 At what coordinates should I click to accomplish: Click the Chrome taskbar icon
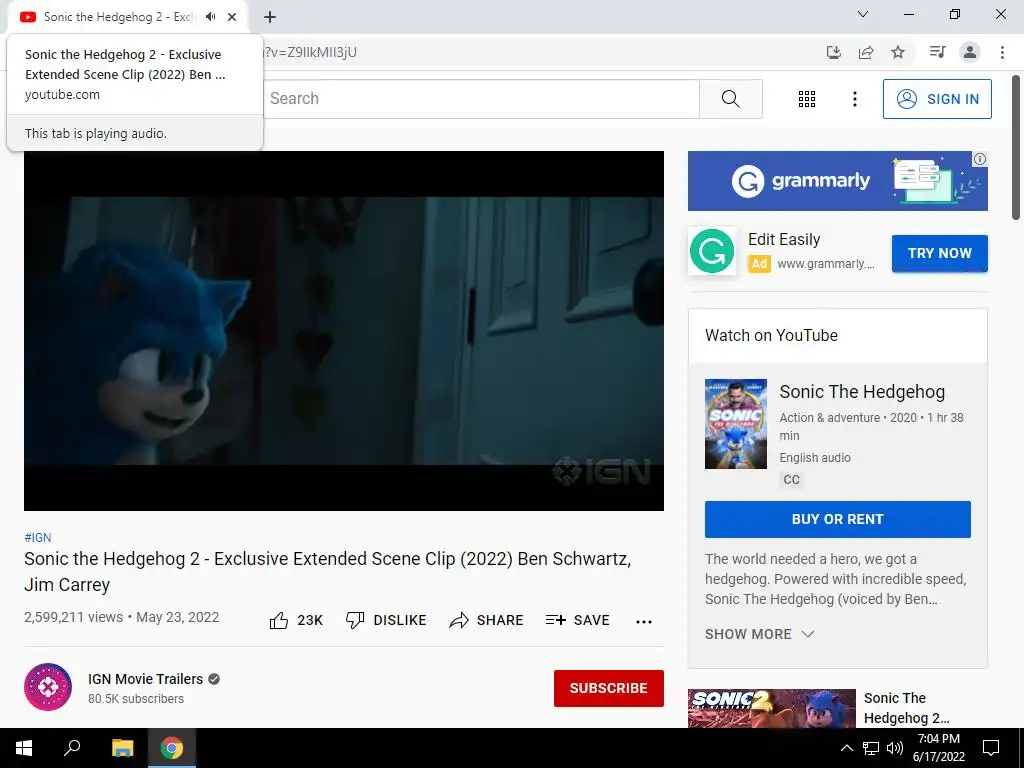point(172,748)
